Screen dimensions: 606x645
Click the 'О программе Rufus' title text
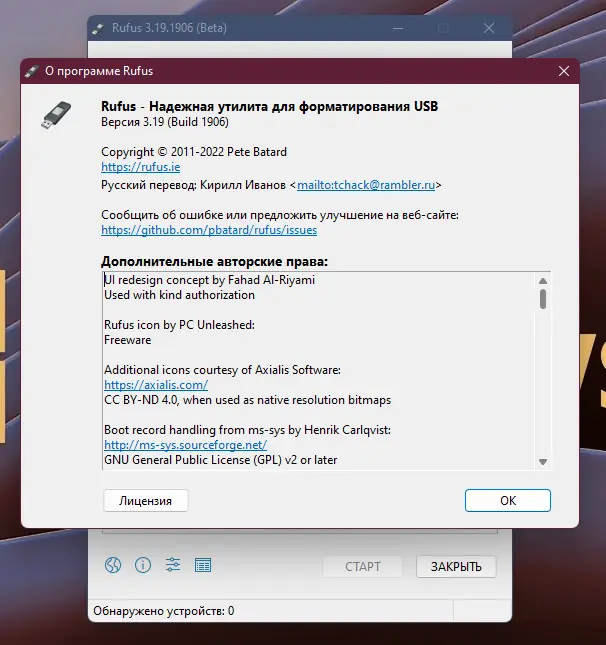99,71
